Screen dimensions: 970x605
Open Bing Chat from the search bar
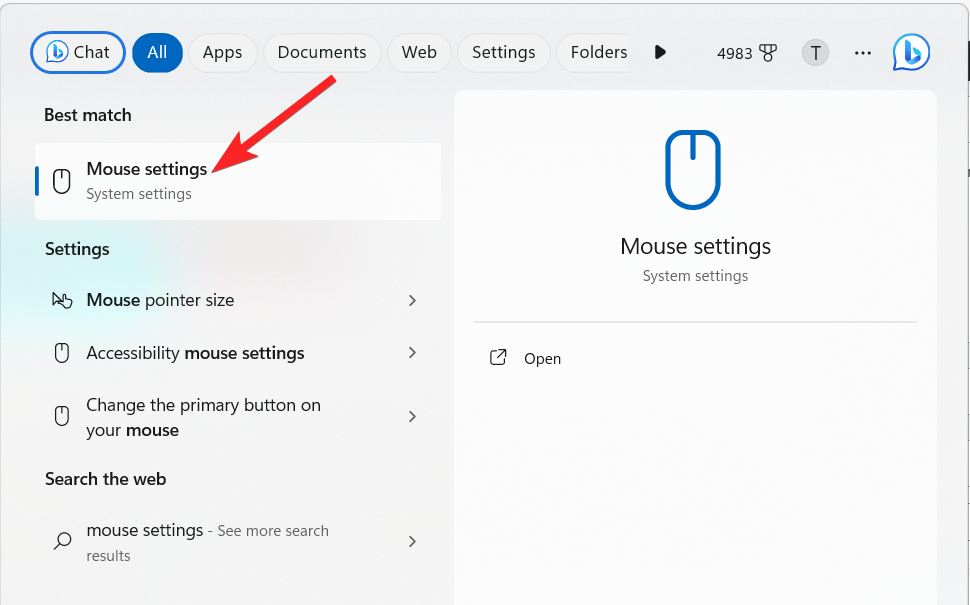tap(77, 52)
